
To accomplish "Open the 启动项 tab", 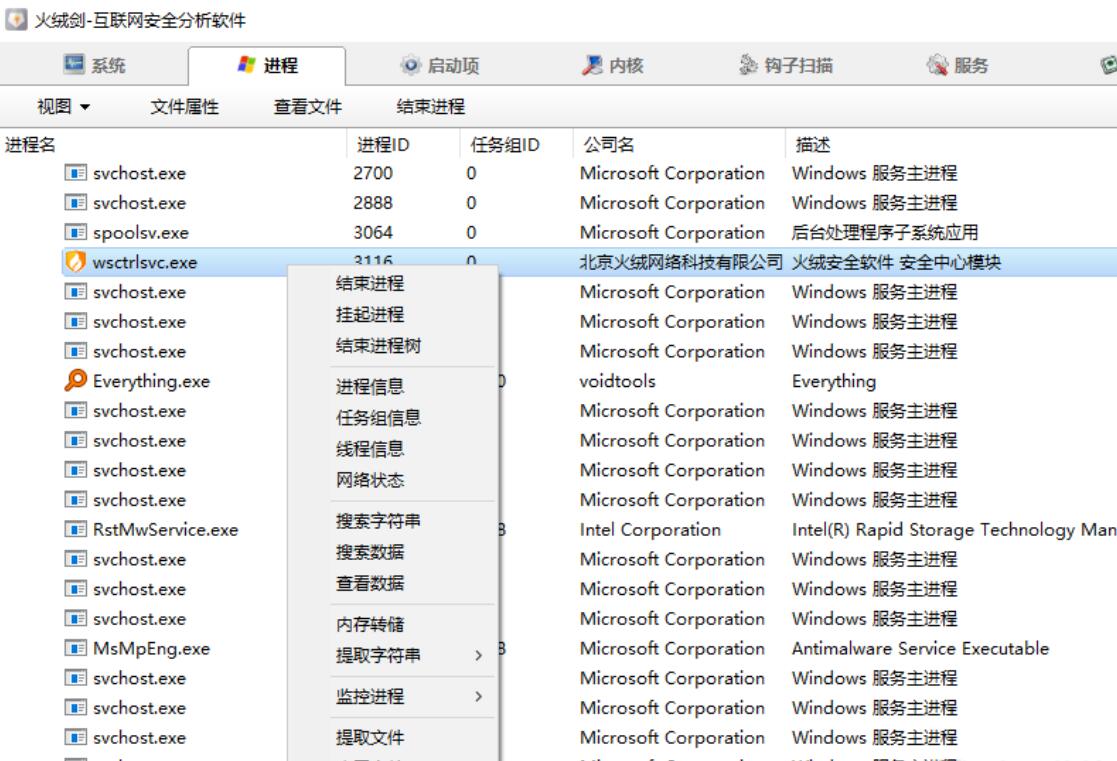I will pyautogui.click(x=439, y=66).
